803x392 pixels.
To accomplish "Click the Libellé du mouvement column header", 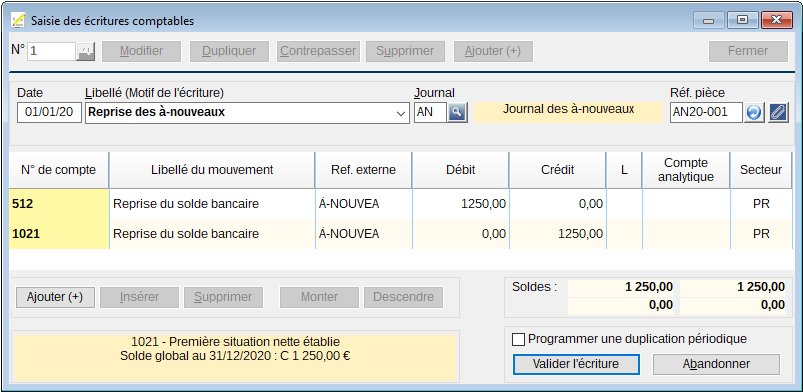I will 212,170.
